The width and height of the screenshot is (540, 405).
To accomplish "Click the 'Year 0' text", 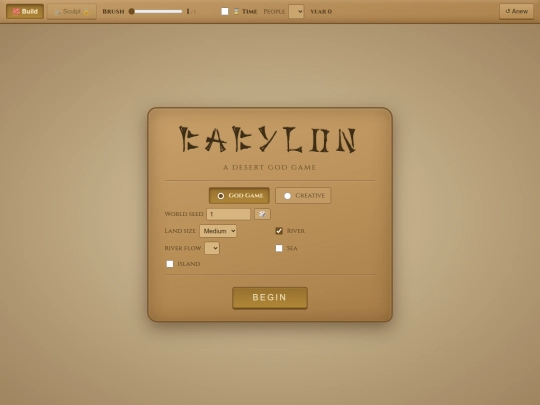I will click(x=321, y=12).
